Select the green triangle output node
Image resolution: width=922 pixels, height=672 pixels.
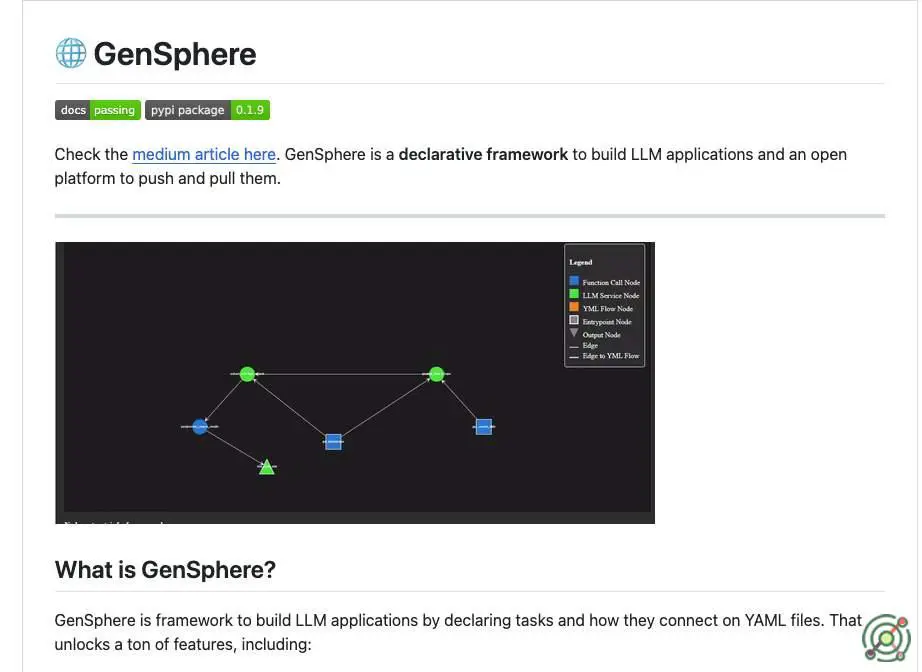point(267,467)
